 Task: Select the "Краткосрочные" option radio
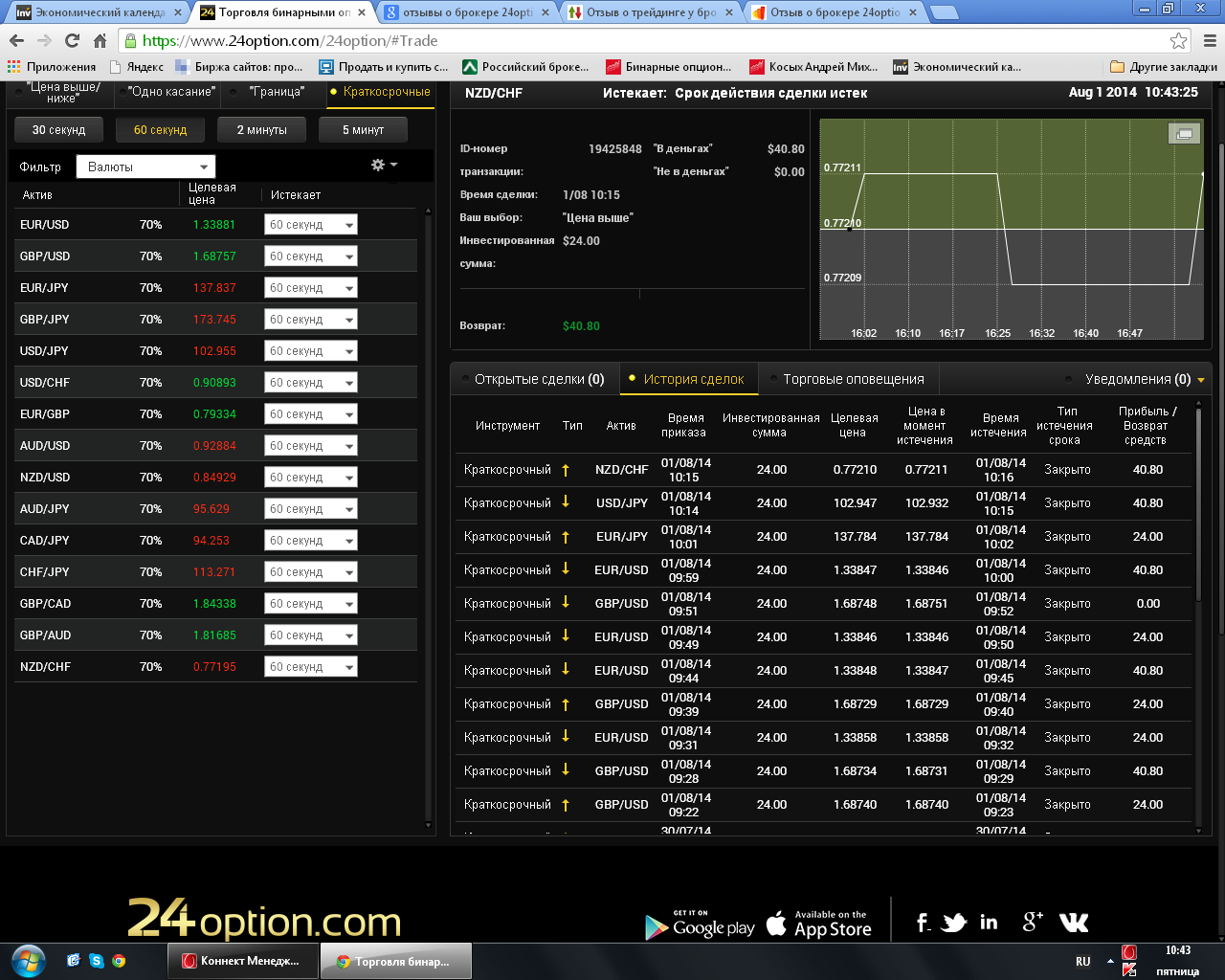pos(333,92)
